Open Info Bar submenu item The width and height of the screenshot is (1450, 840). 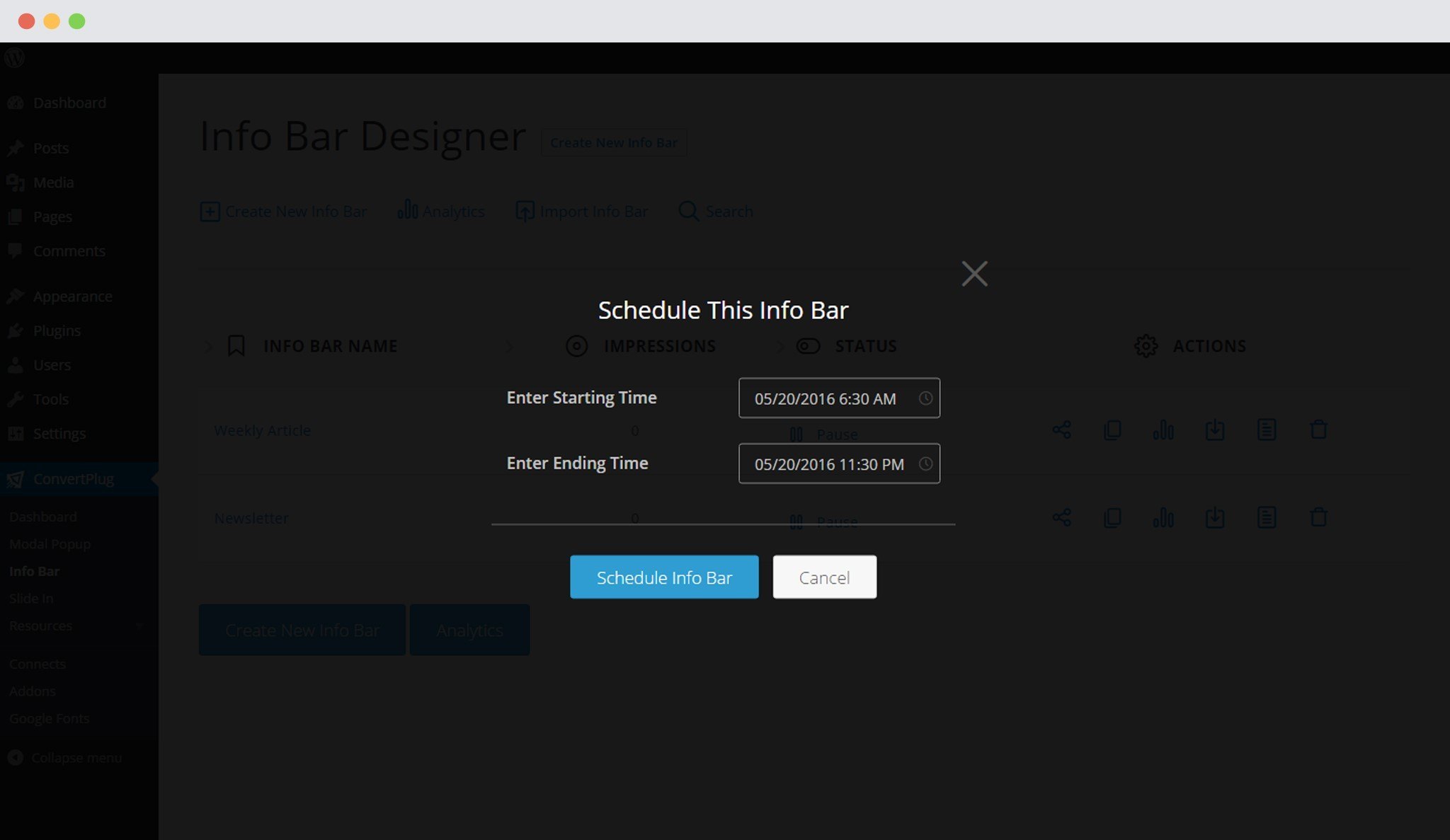click(34, 571)
